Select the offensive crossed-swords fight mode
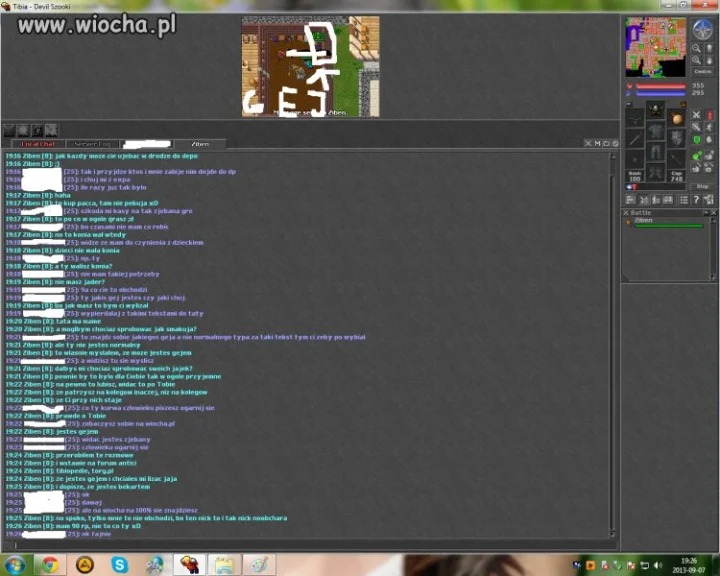The height and width of the screenshot is (576, 720). point(697,115)
